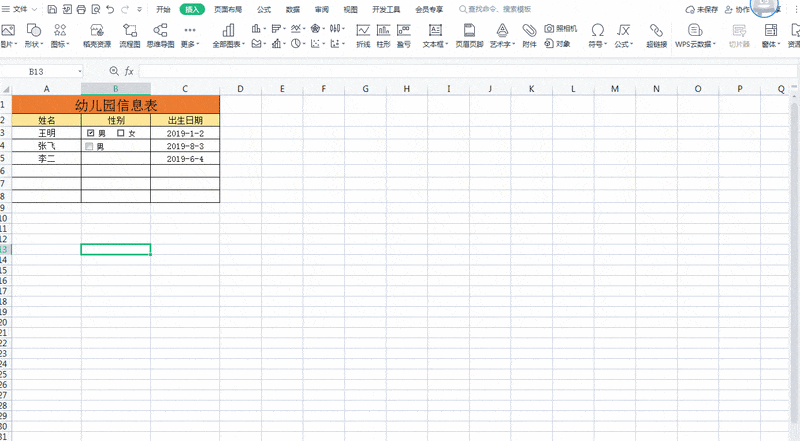Expand the column chart type dropdown

[264, 29]
